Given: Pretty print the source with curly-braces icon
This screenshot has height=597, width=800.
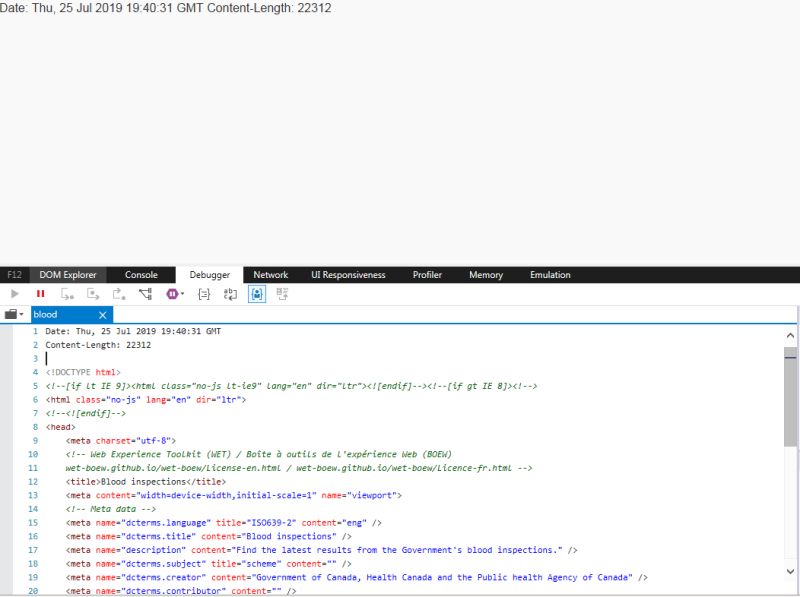Looking at the screenshot, I should pyautogui.click(x=204, y=293).
